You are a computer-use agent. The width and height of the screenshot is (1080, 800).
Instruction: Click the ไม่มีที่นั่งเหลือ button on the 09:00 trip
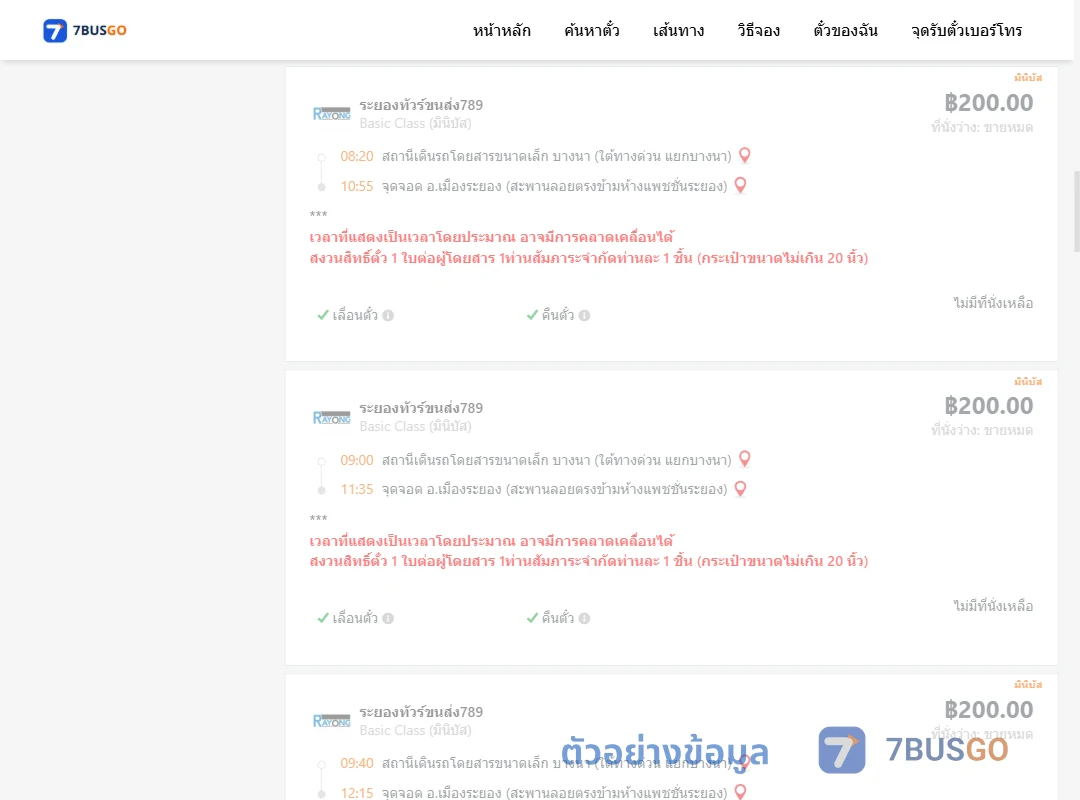click(x=993, y=606)
